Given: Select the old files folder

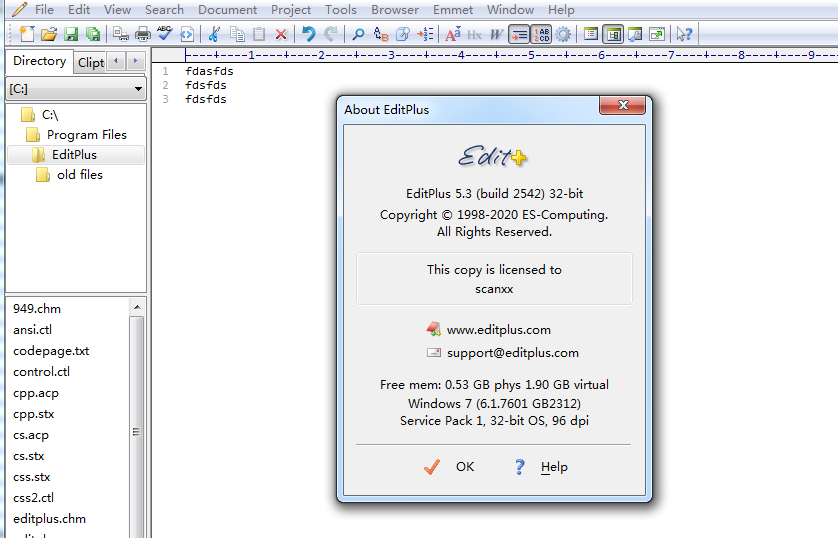Looking at the screenshot, I should [x=80, y=174].
